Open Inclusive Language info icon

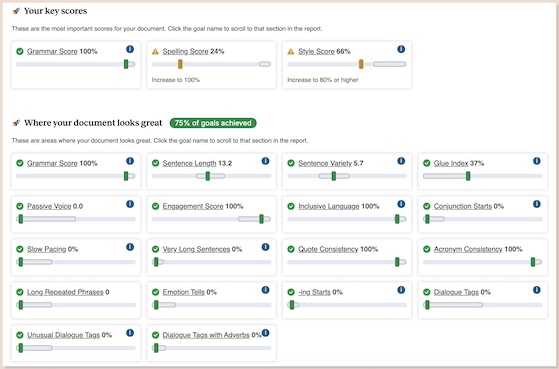pyautogui.click(x=401, y=204)
